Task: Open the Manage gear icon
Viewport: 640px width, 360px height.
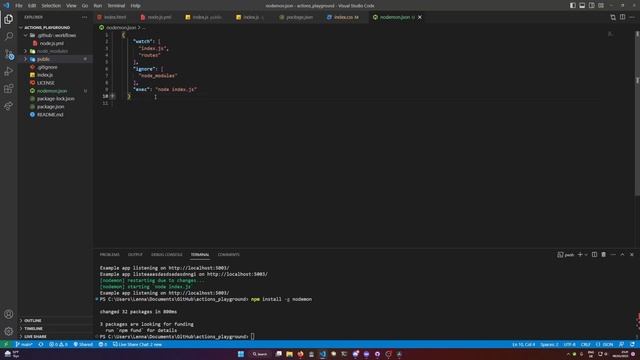Action: (9, 331)
